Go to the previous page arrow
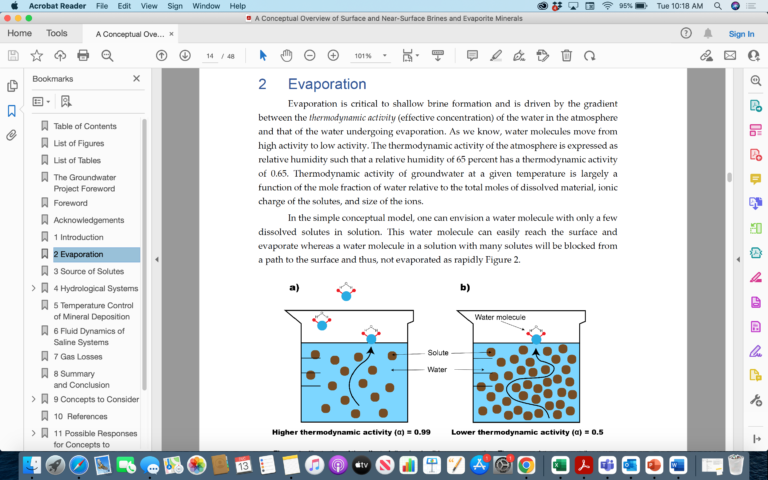The width and height of the screenshot is (768, 480). (161, 55)
